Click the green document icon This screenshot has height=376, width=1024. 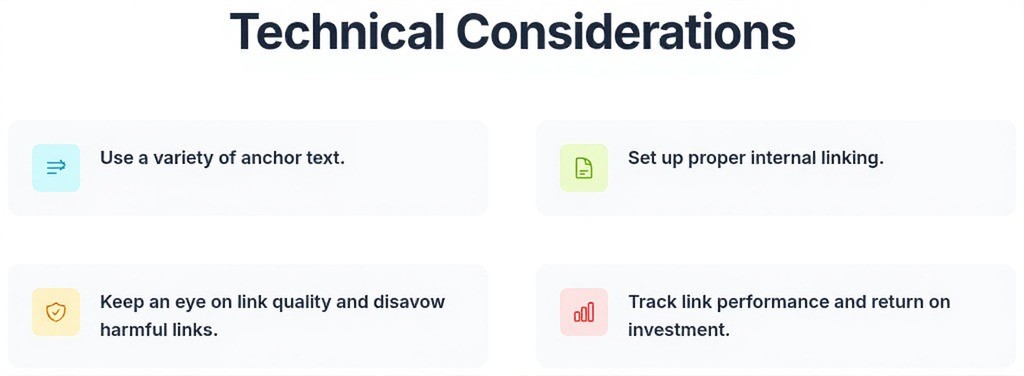click(584, 168)
